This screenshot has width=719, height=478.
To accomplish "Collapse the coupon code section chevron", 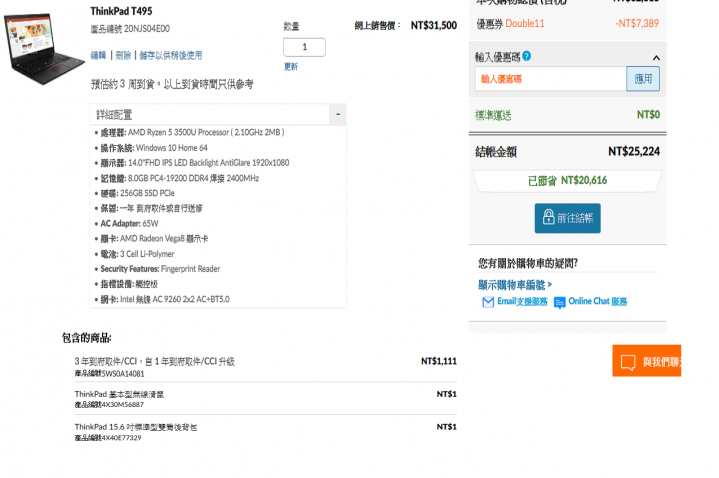I will tap(656, 58).
